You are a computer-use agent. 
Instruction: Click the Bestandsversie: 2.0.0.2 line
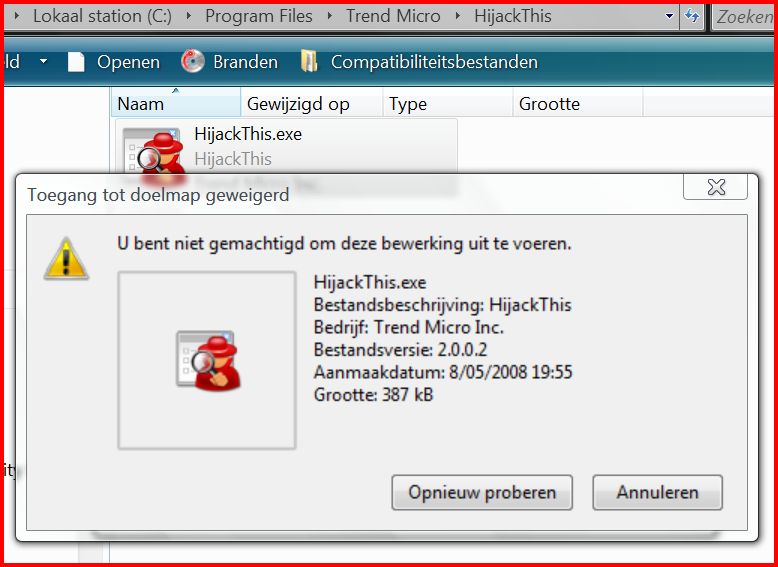coord(400,350)
